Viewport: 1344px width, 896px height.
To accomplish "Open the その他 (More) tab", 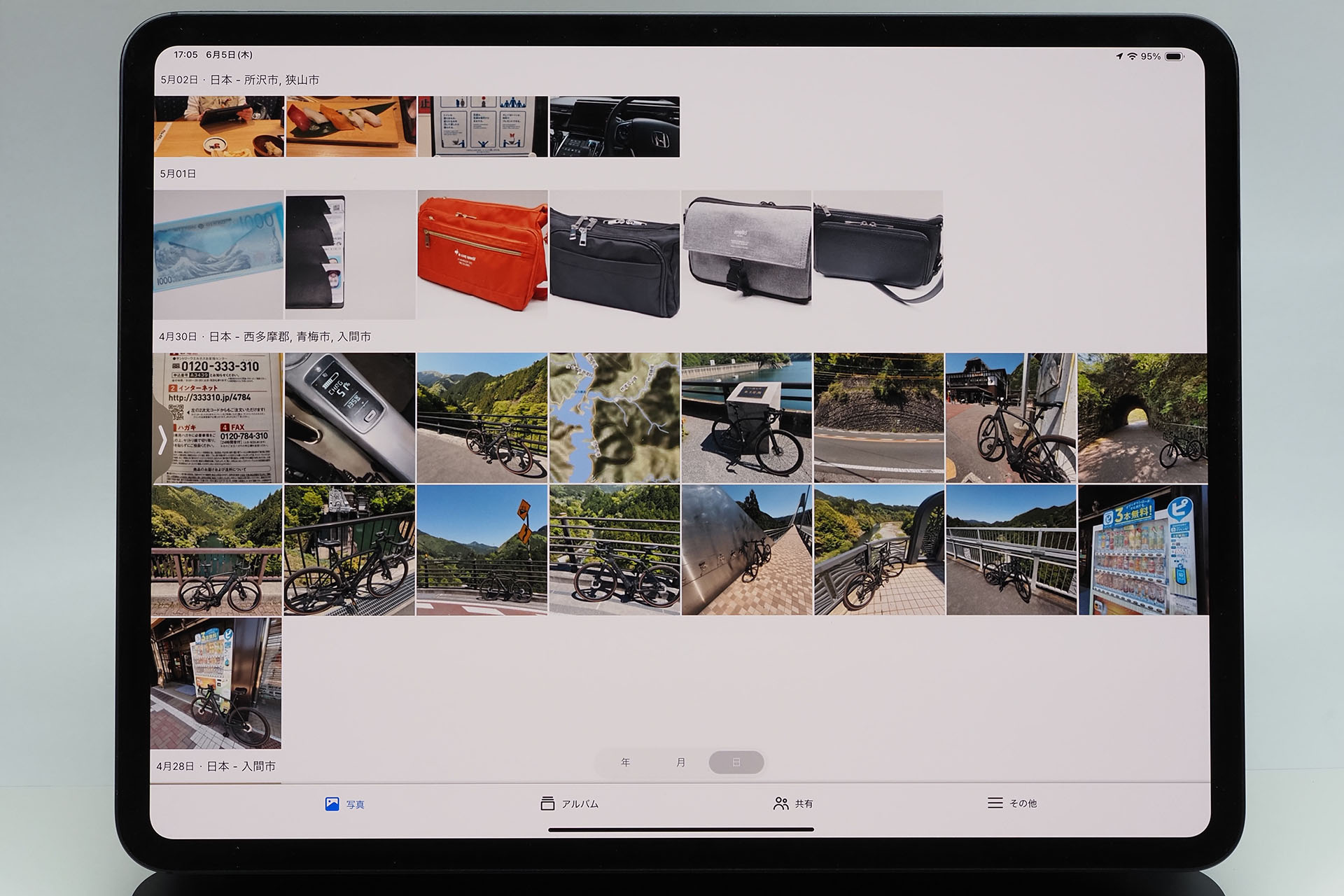I will pos(1012,803).
